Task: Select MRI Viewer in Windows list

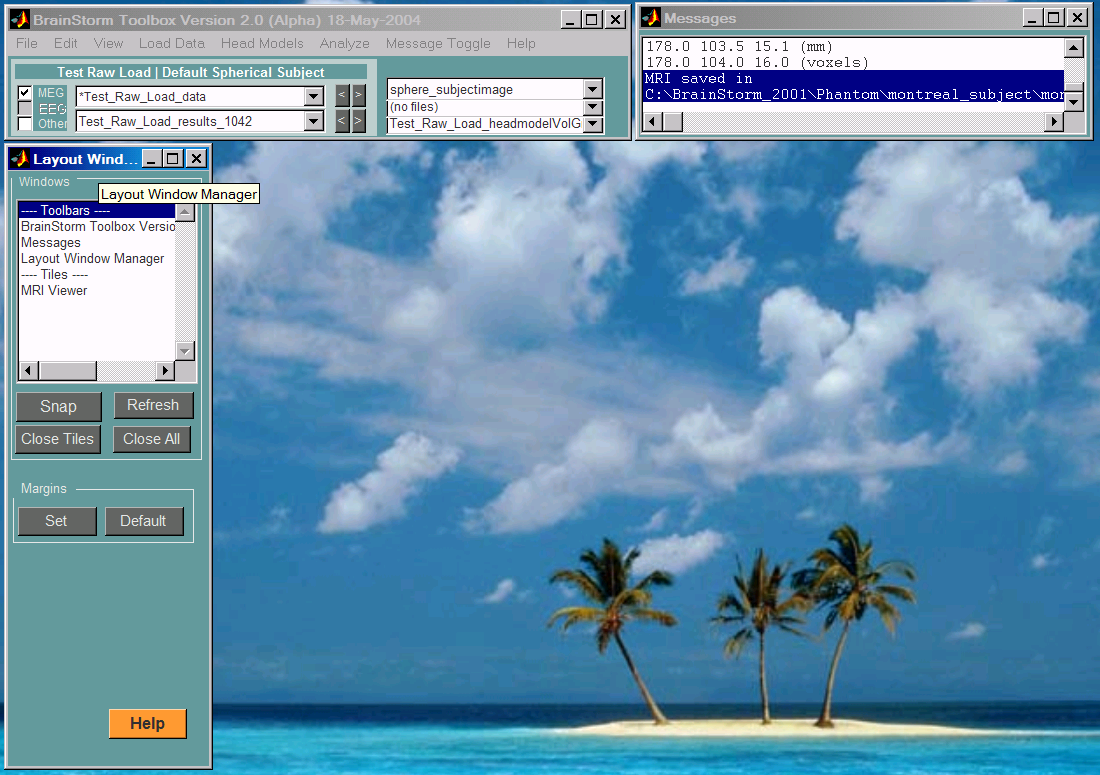Action: point(54,291)
